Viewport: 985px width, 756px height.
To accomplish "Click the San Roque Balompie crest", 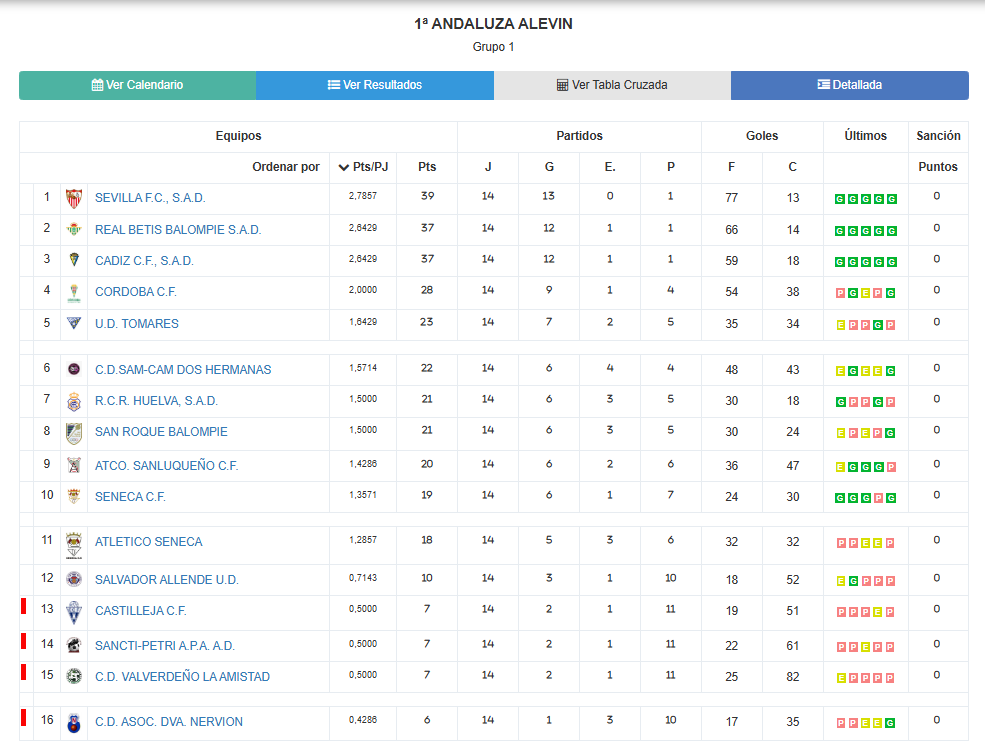I will point(73,433).
